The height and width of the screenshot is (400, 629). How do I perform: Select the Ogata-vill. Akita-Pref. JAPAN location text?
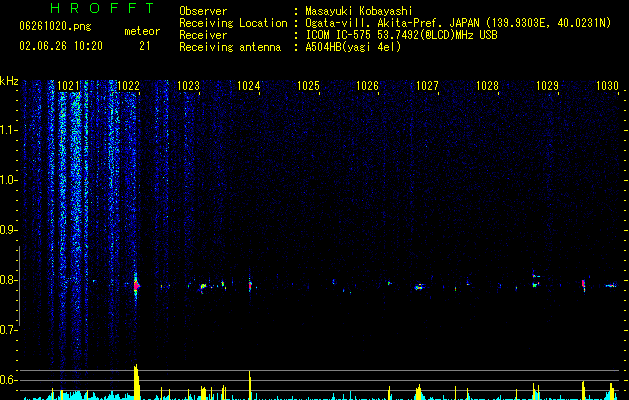[x=458, y=23]
